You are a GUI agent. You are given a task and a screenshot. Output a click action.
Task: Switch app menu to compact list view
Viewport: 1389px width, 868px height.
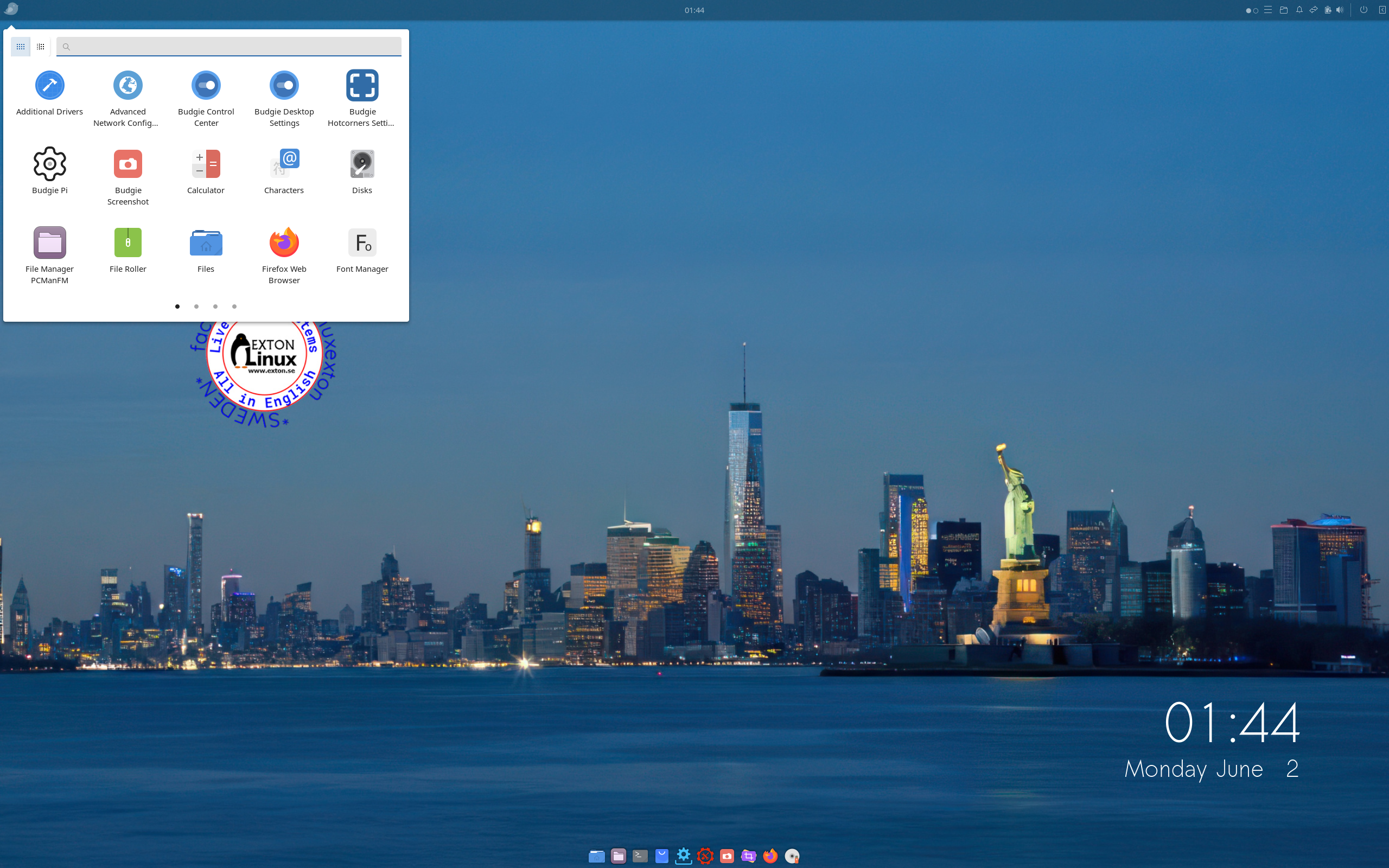click(41, 47)
